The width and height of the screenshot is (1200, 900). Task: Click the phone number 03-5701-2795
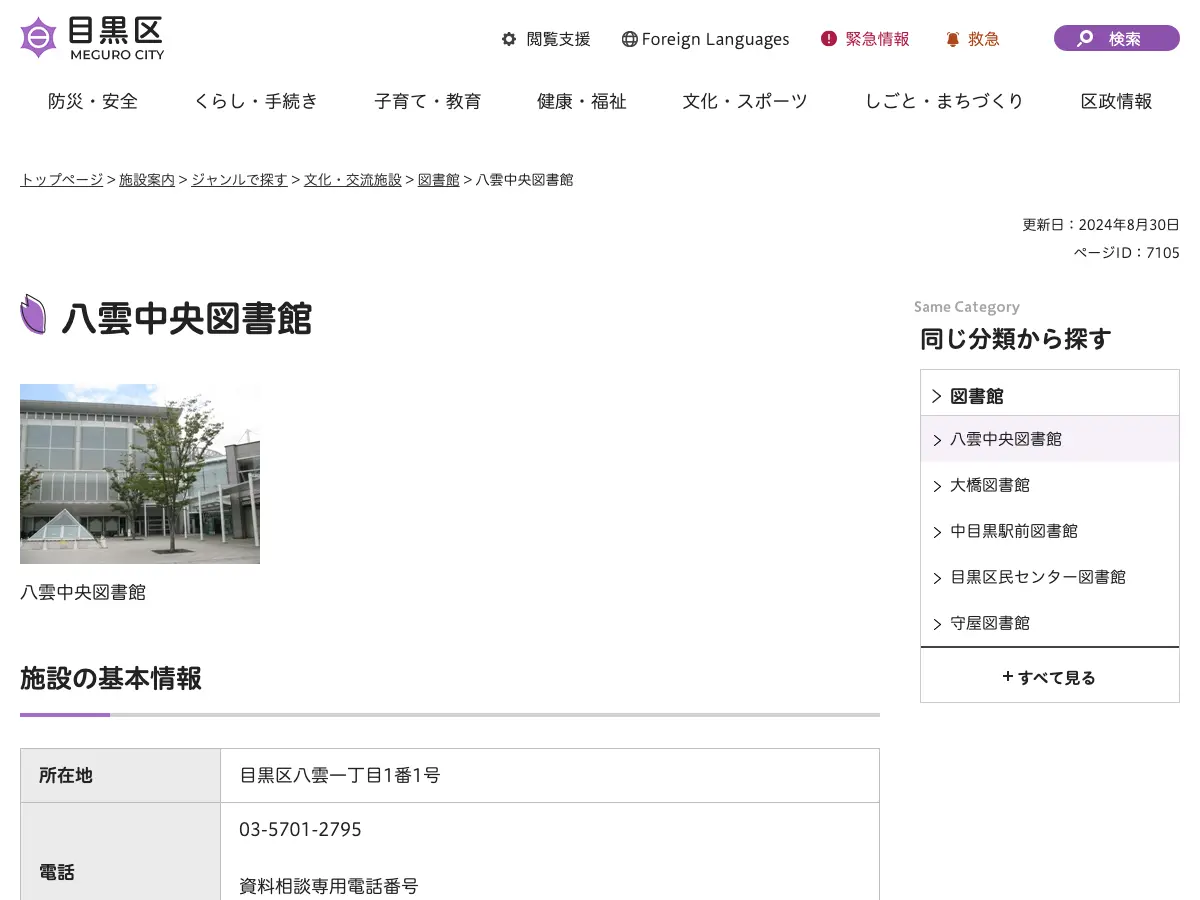[x=300, y=830]
